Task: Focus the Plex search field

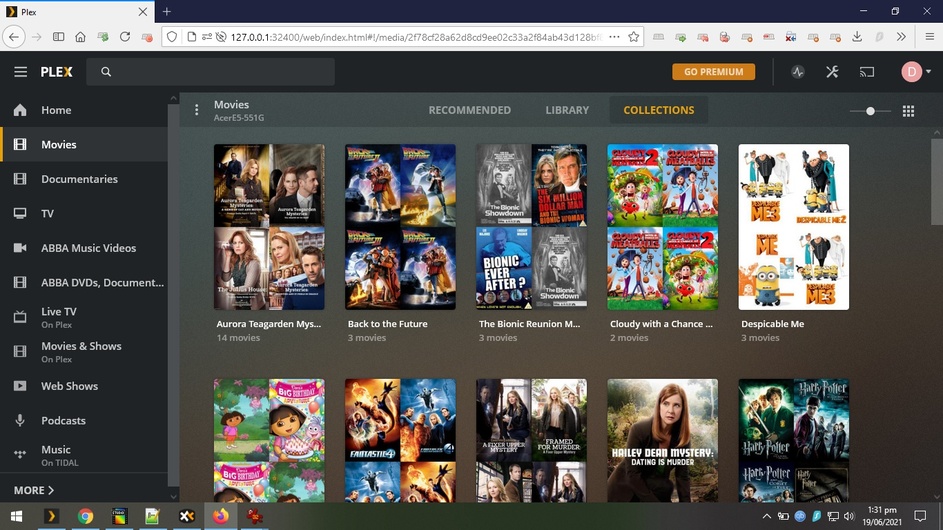Action: 210,72
